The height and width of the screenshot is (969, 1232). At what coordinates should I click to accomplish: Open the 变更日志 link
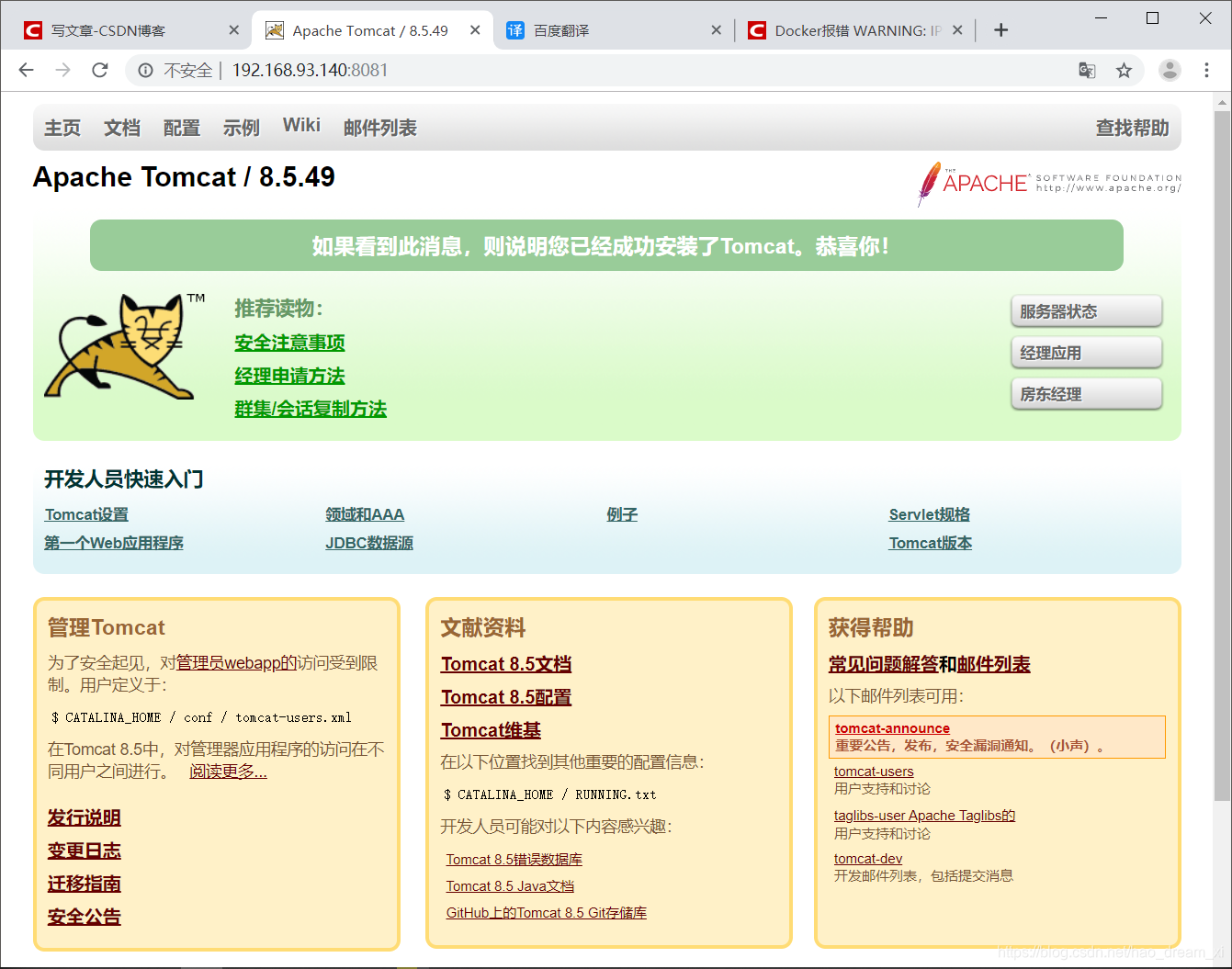(85, 851)
